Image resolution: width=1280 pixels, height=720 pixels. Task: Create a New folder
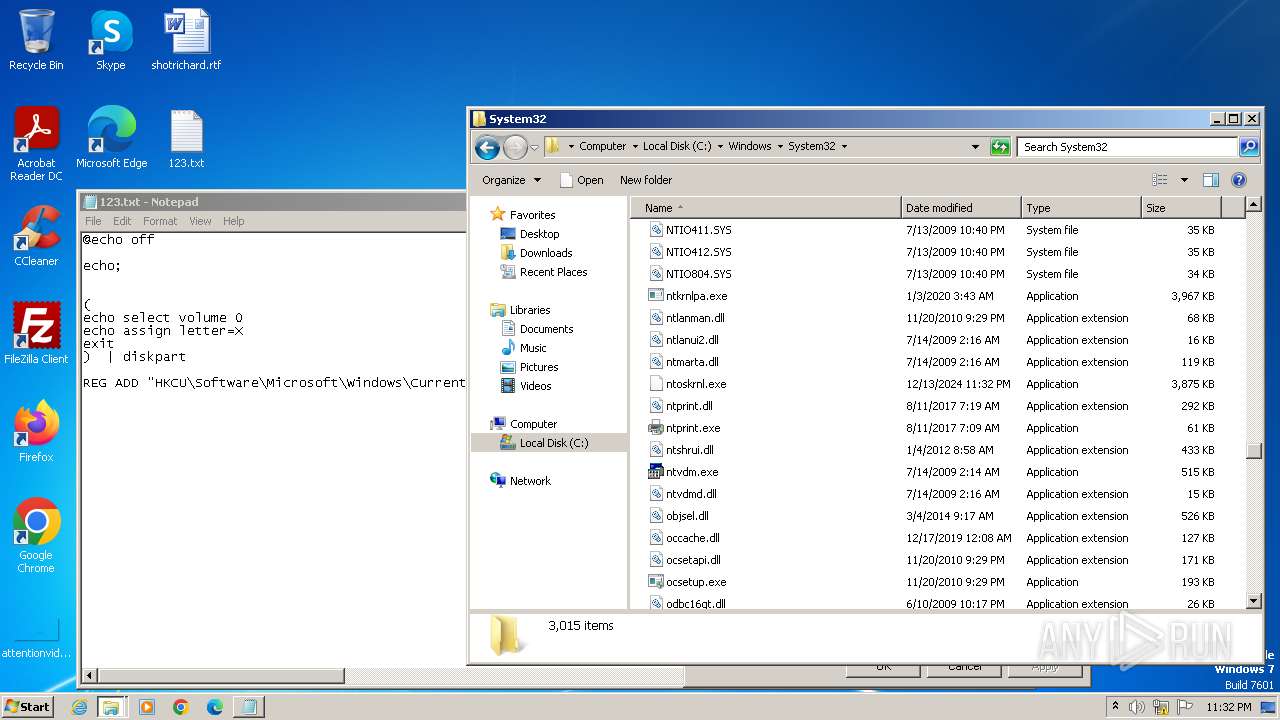pos(646,180)
